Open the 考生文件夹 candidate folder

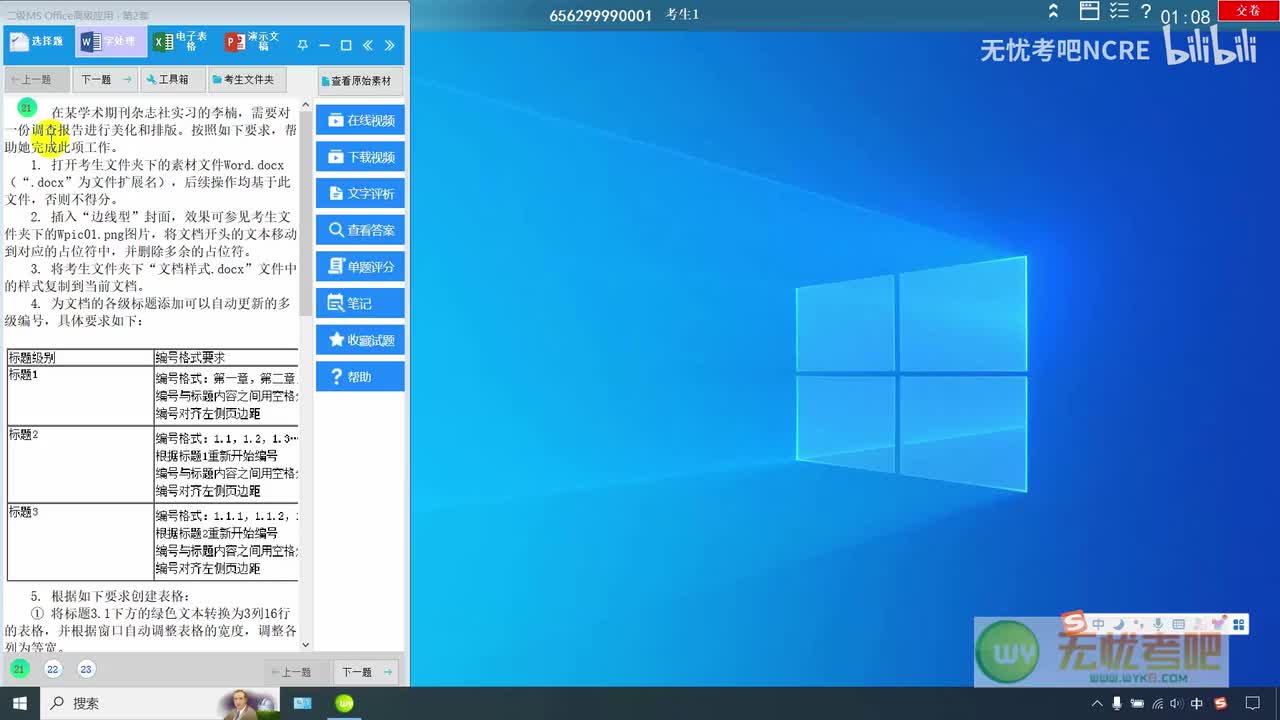point(247,80)
